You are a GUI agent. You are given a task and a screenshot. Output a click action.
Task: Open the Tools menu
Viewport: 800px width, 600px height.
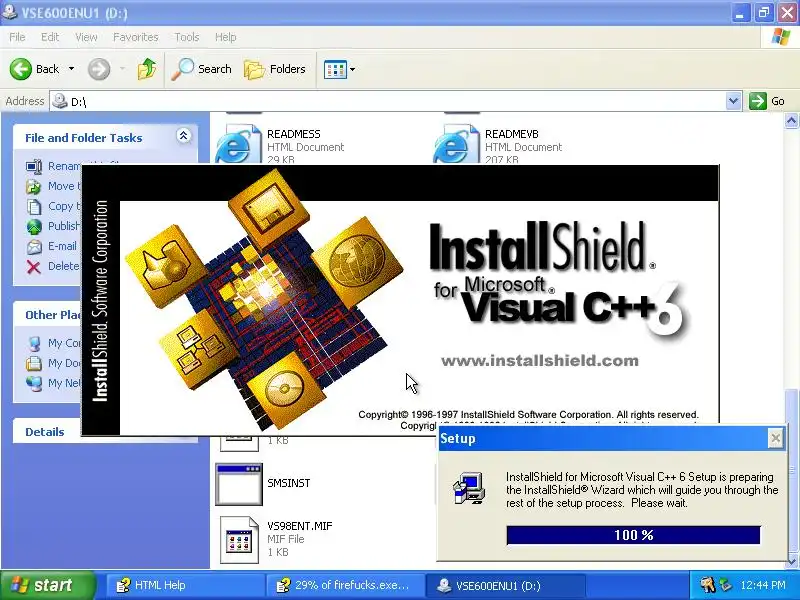(186, 37)
